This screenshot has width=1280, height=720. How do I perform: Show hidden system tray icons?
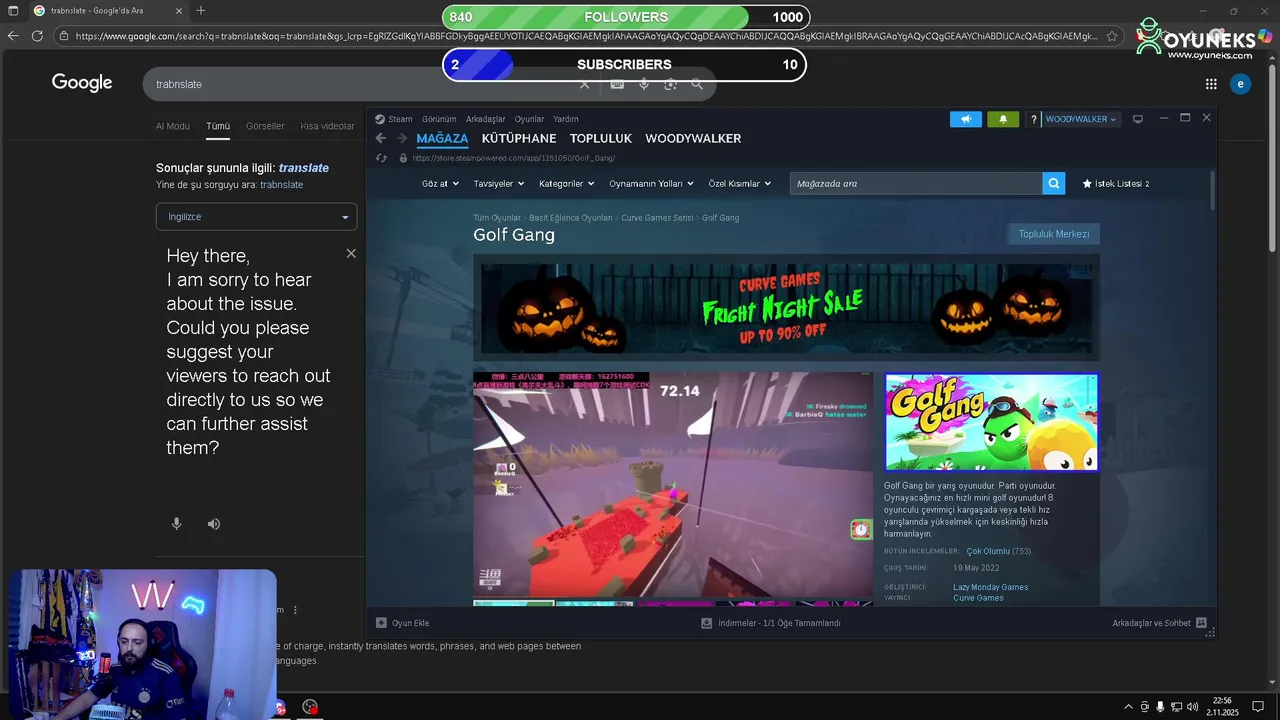click(1129, 707)
